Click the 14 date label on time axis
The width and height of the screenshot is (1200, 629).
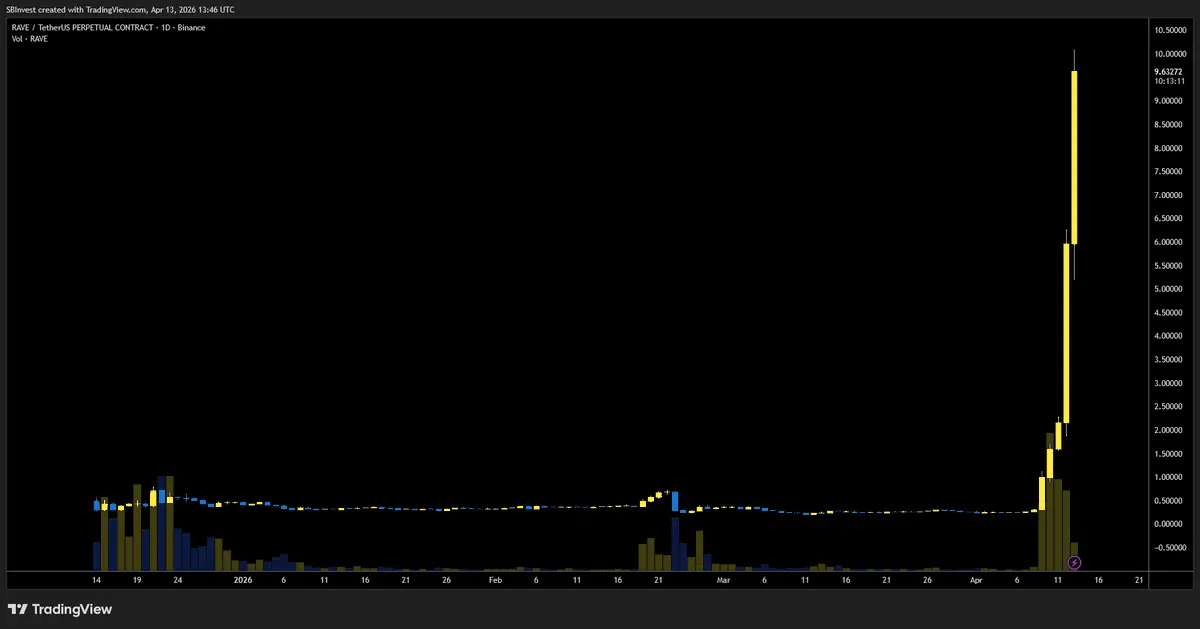96,579
